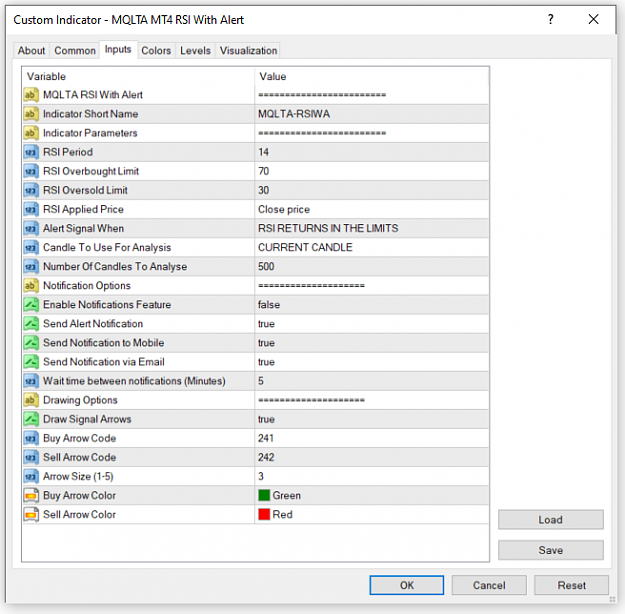This screenshot has width=625, height=614.
Task: Edit the RSI Period value 14
Action: (x=371, y=152)
